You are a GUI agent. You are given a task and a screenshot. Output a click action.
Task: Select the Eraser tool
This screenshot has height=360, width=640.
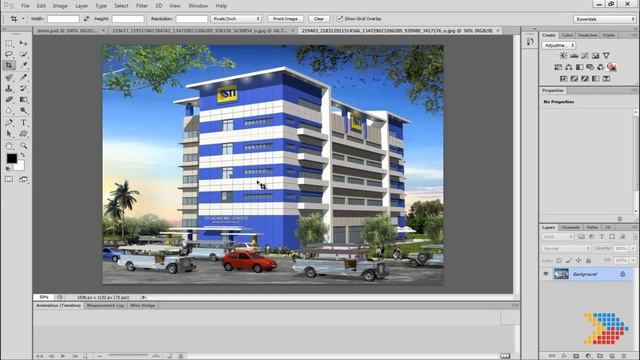9,99
